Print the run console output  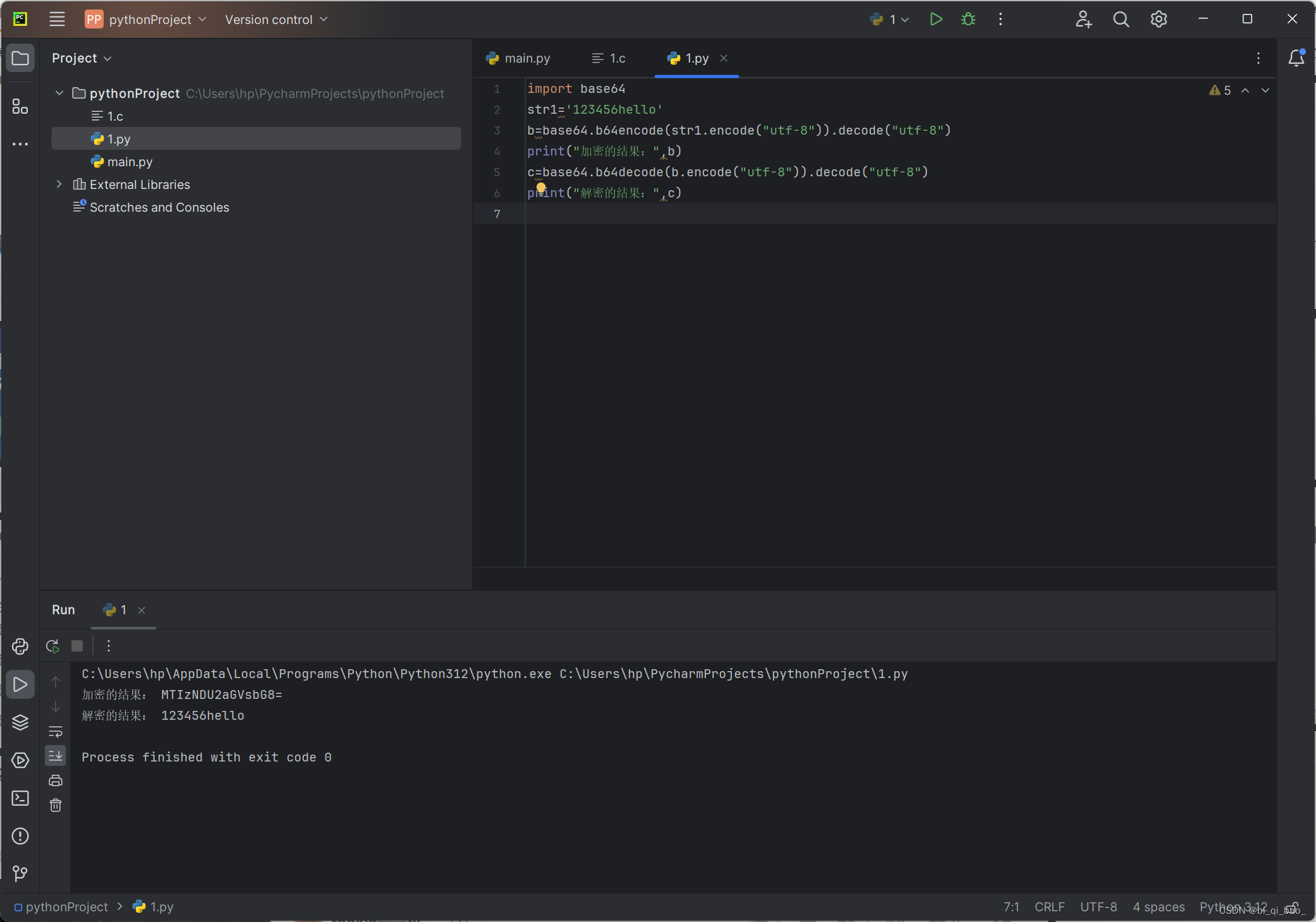56,780
